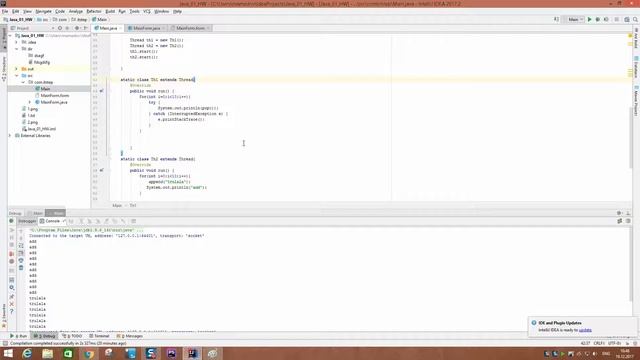Viewport: 640px width, 360px height.
Task: Open debug Settings gear icon in sidebar
Action: tap(11, 288)
